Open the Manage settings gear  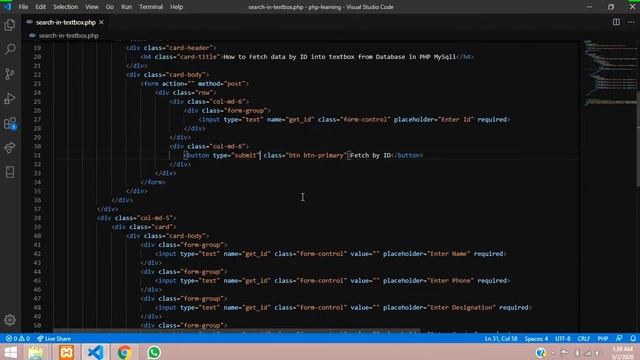click(x=10, y=320)
